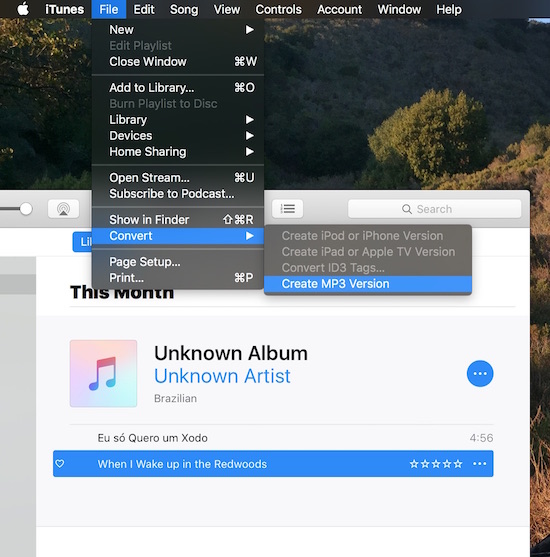Set the star rating on the Redwoods song
Screen dimensions: 550x557
(x=436, y=464)
